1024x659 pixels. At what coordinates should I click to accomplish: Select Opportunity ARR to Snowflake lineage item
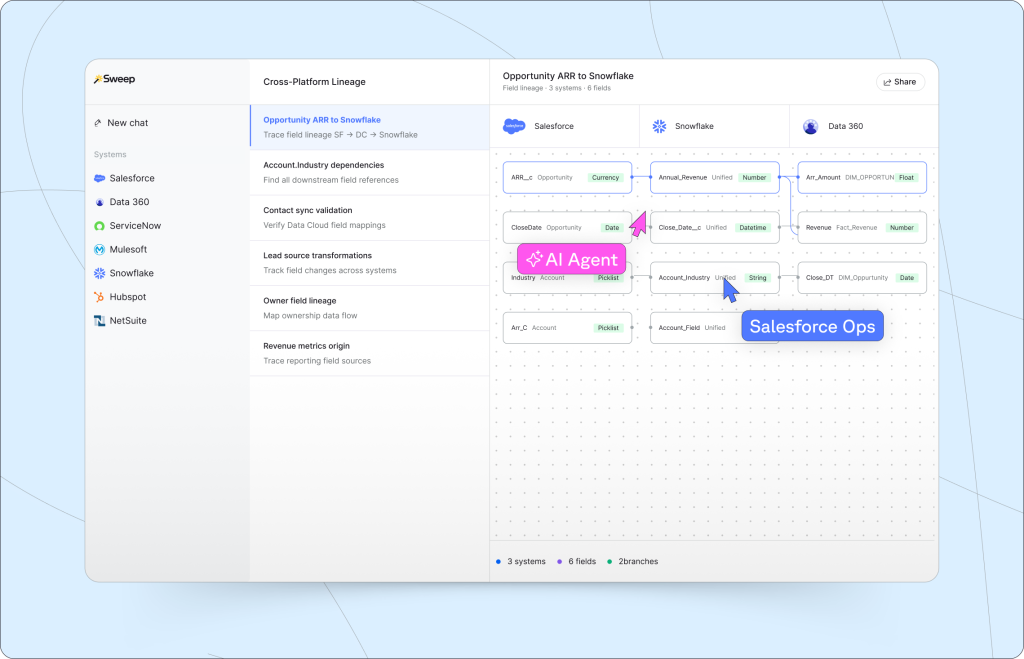(370, 127)
